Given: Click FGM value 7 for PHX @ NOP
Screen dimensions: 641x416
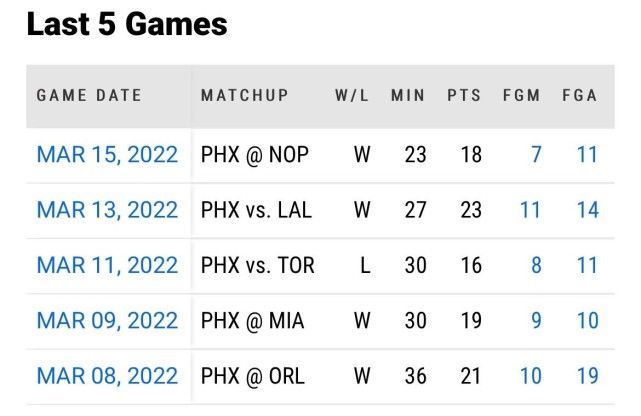Looking at the screenshot, I should point(536,155).
